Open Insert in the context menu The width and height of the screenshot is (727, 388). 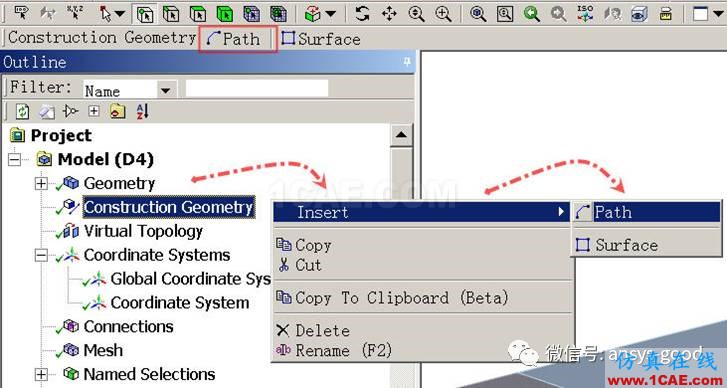(422, 212)
